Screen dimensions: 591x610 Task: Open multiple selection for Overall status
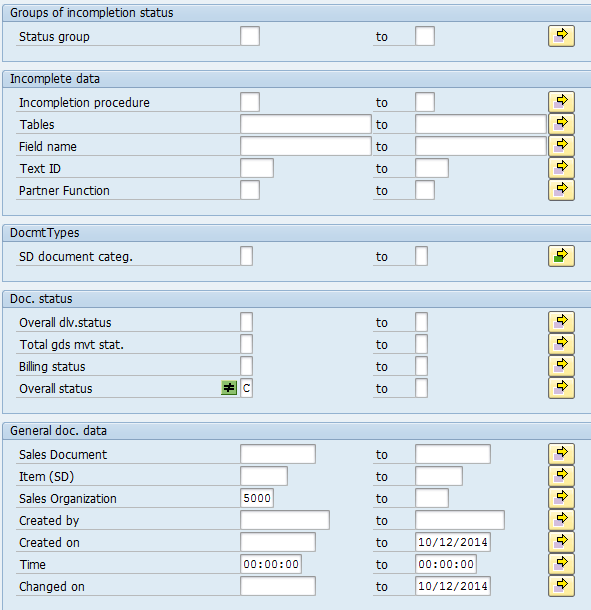(x=561, y=388)
